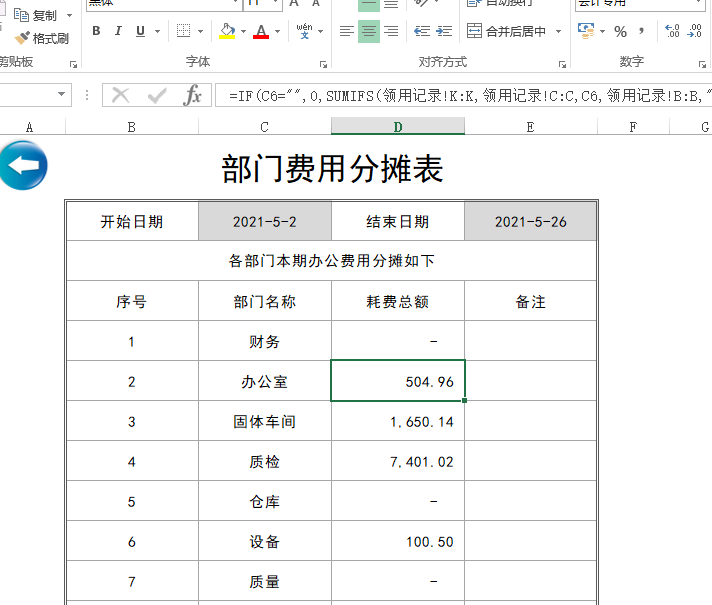The width and height of the screenshot is (712, 605).
Task: Open the font color dropdown arrow
Action: [x=277, y=32]
